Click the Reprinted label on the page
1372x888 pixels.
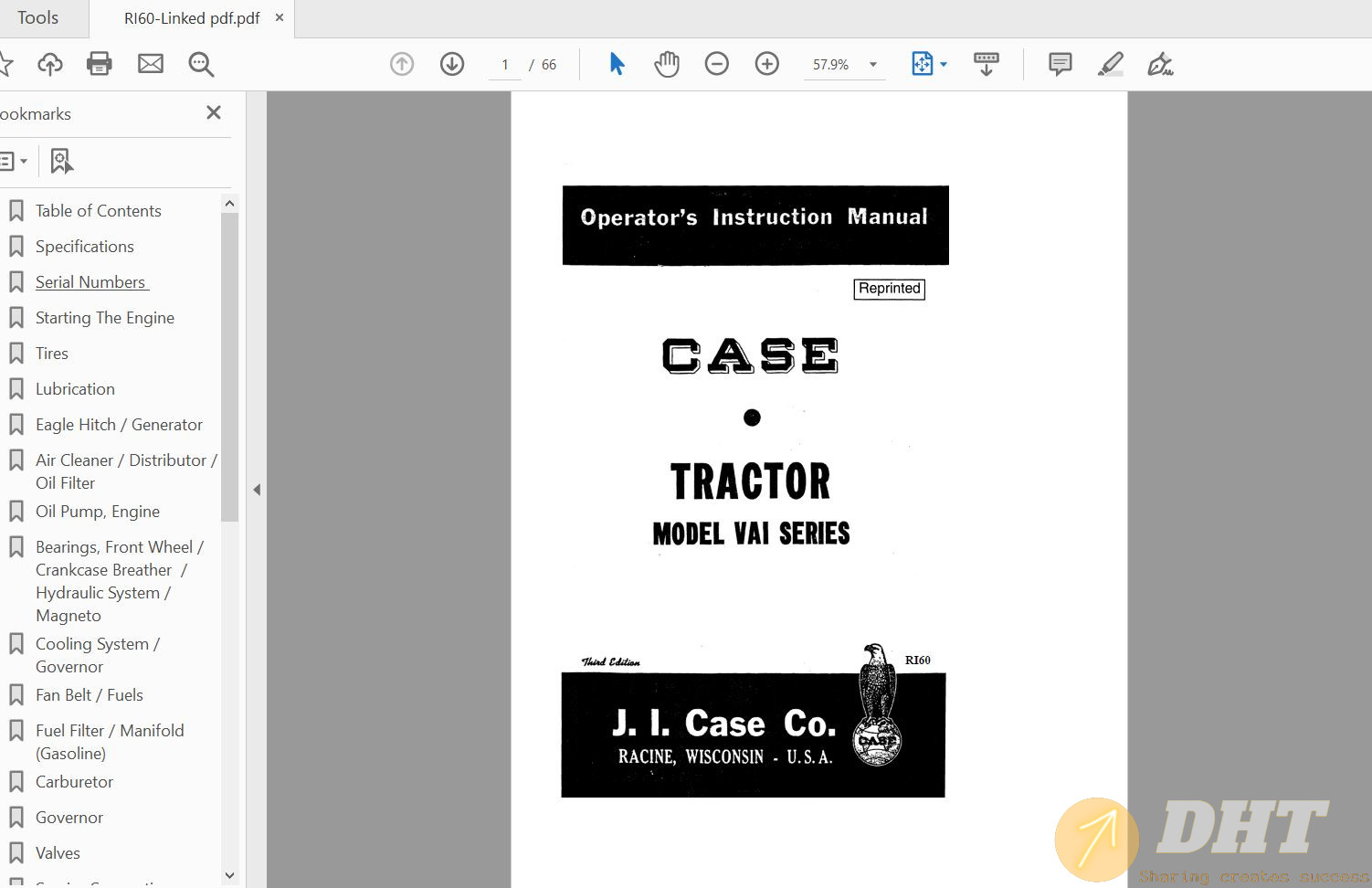pyautogui.click(x=890, y=289)
